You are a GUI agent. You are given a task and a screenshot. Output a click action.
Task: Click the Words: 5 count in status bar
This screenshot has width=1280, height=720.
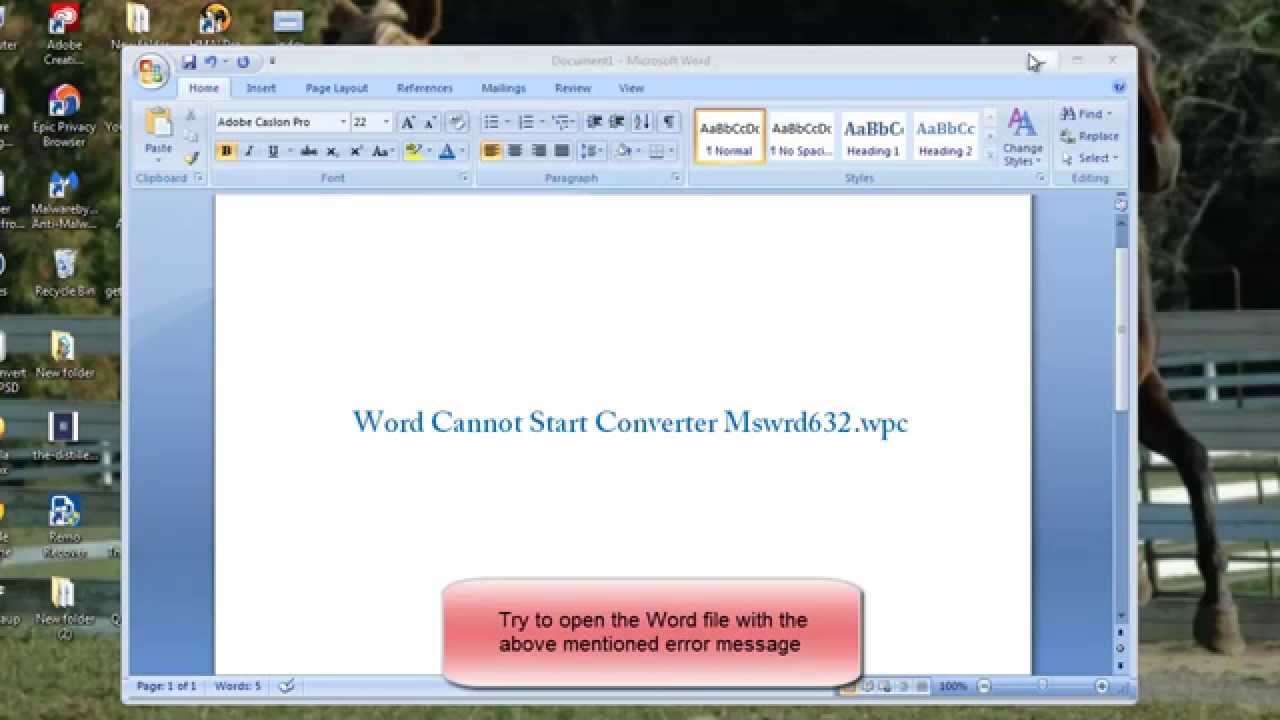coord(238,686)
